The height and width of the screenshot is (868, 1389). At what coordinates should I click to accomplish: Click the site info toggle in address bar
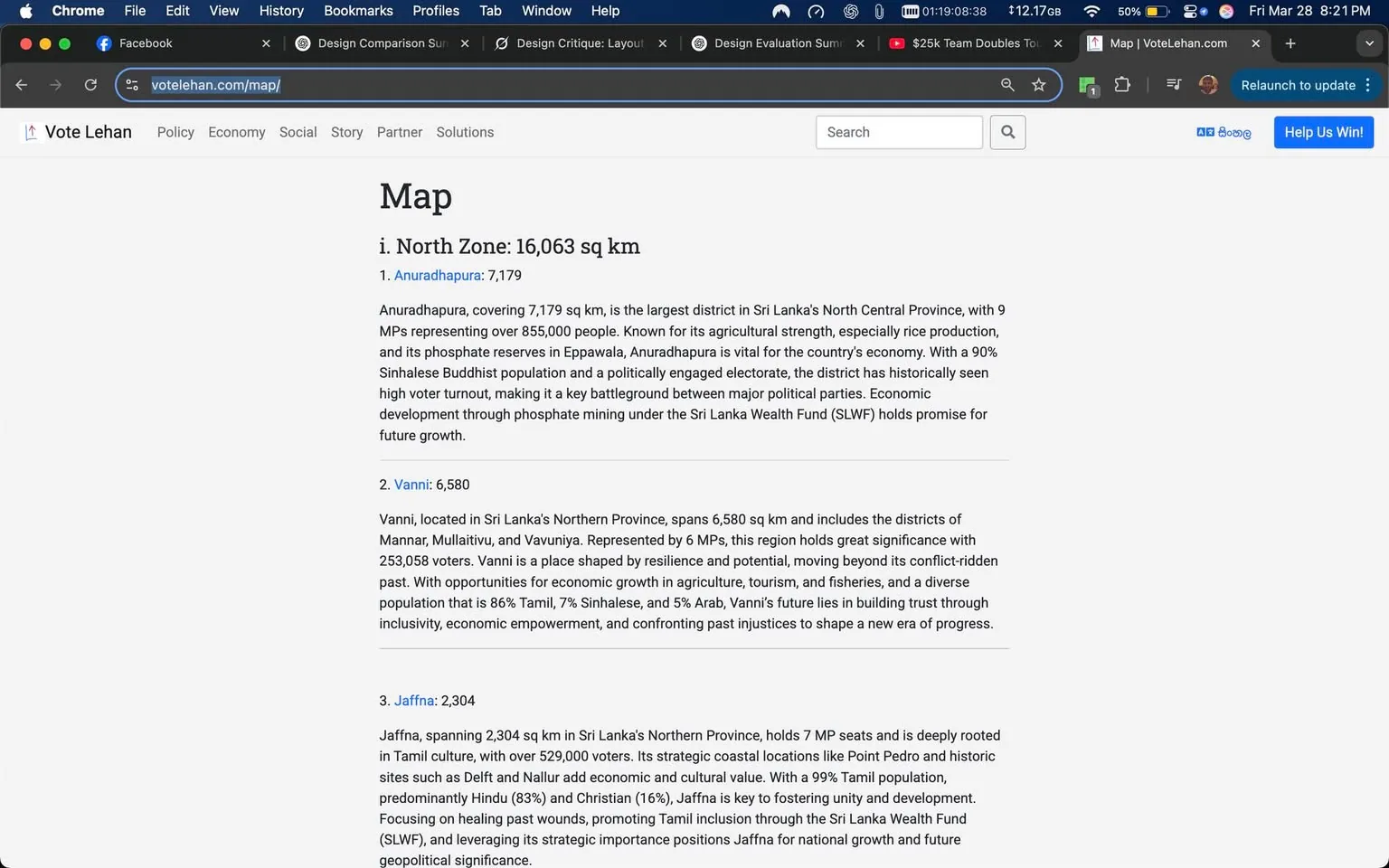[132, 84]
